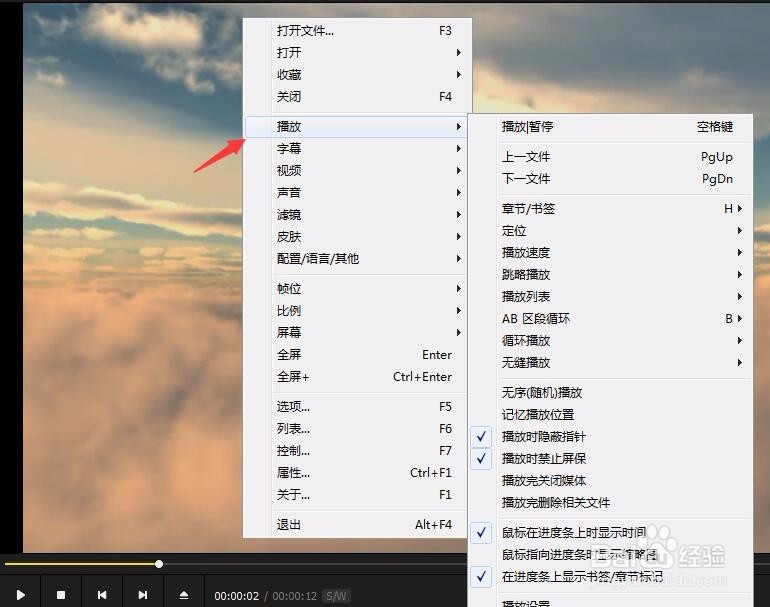Enable 播放完关闭媒体 option
Image resolution: width=770 pixels, height=607 pixels.
[610, 480]
